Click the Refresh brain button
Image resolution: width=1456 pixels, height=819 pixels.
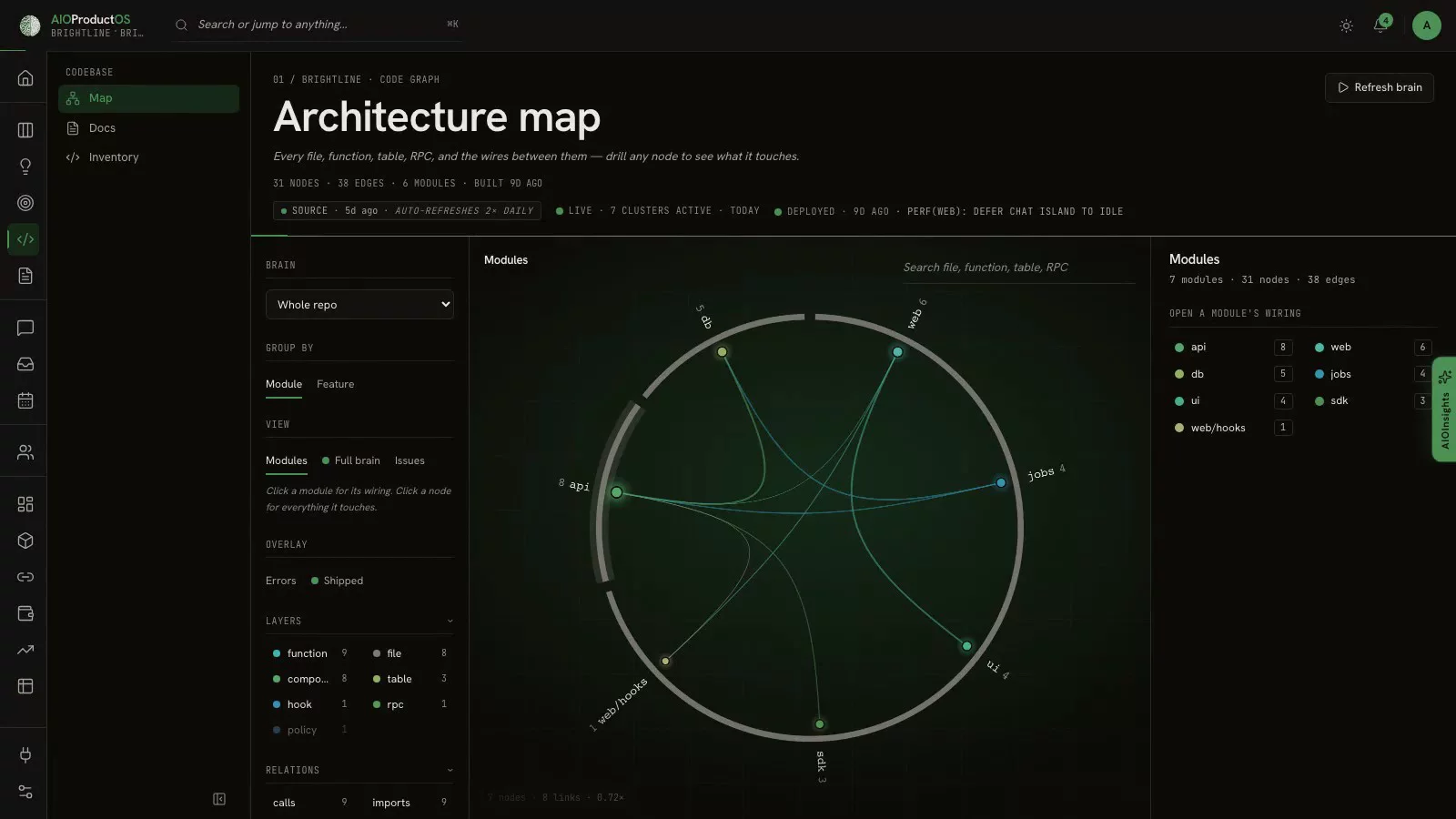pyautogui.click(x=1380, y=87)
